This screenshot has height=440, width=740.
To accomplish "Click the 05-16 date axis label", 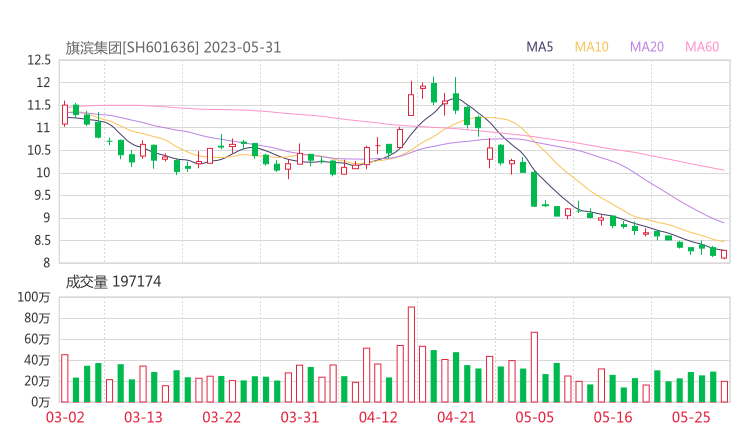I will tap(613, 417).
